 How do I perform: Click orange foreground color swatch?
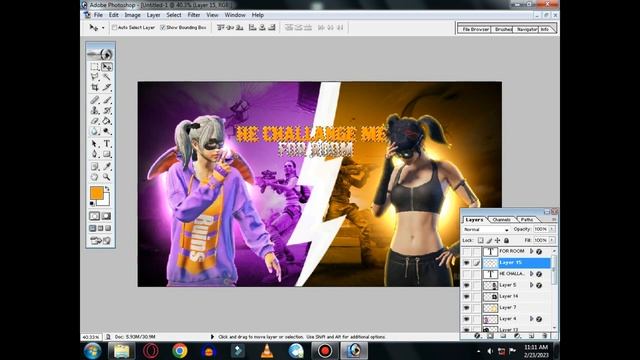[x=96, y=193]
